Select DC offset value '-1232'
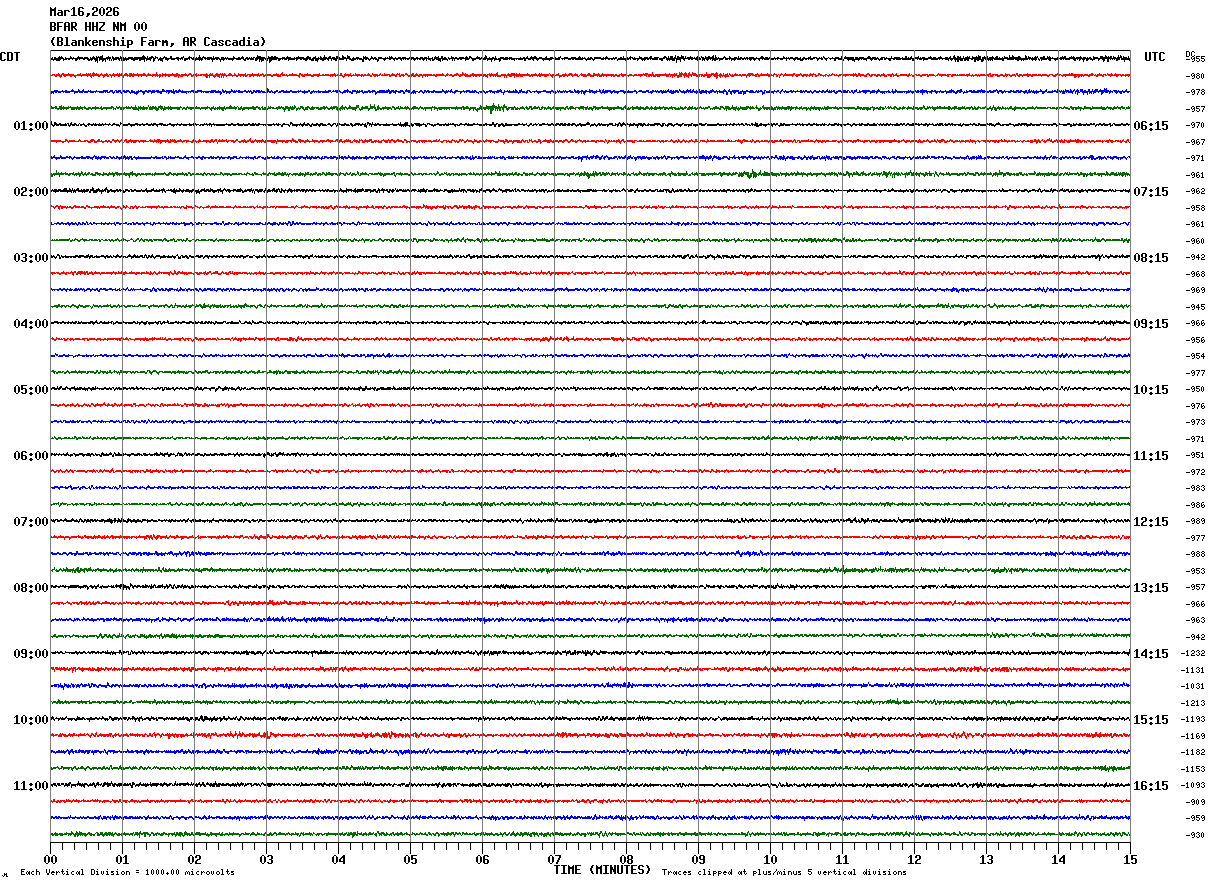 tap(1193, 653)
